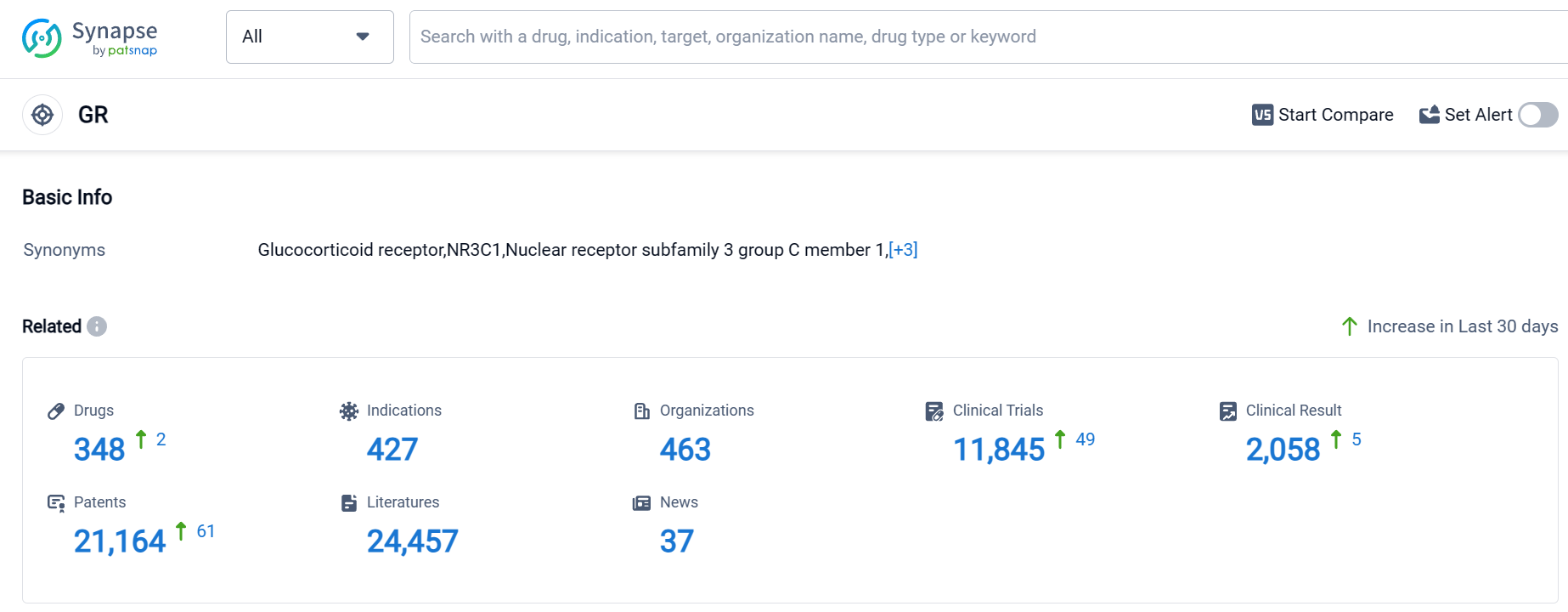Click the News newspaper icon
Screen dimensions: 1568x612
click(x=641, y=503)
